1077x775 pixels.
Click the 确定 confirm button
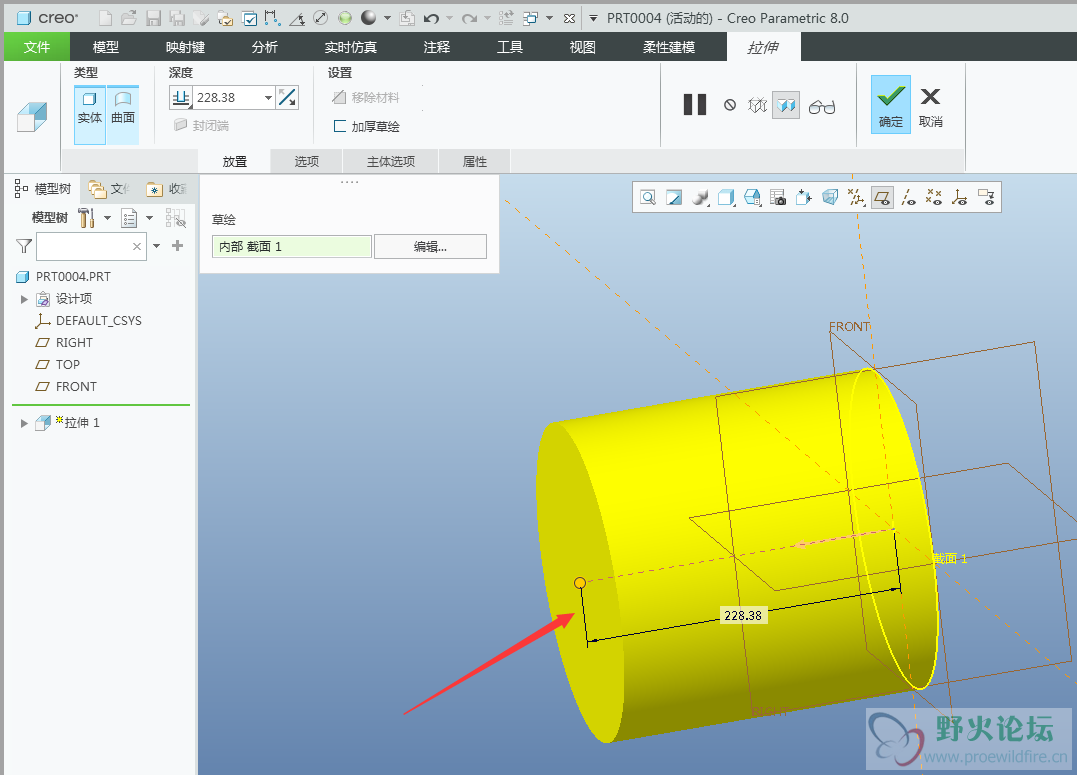(890, 104)
